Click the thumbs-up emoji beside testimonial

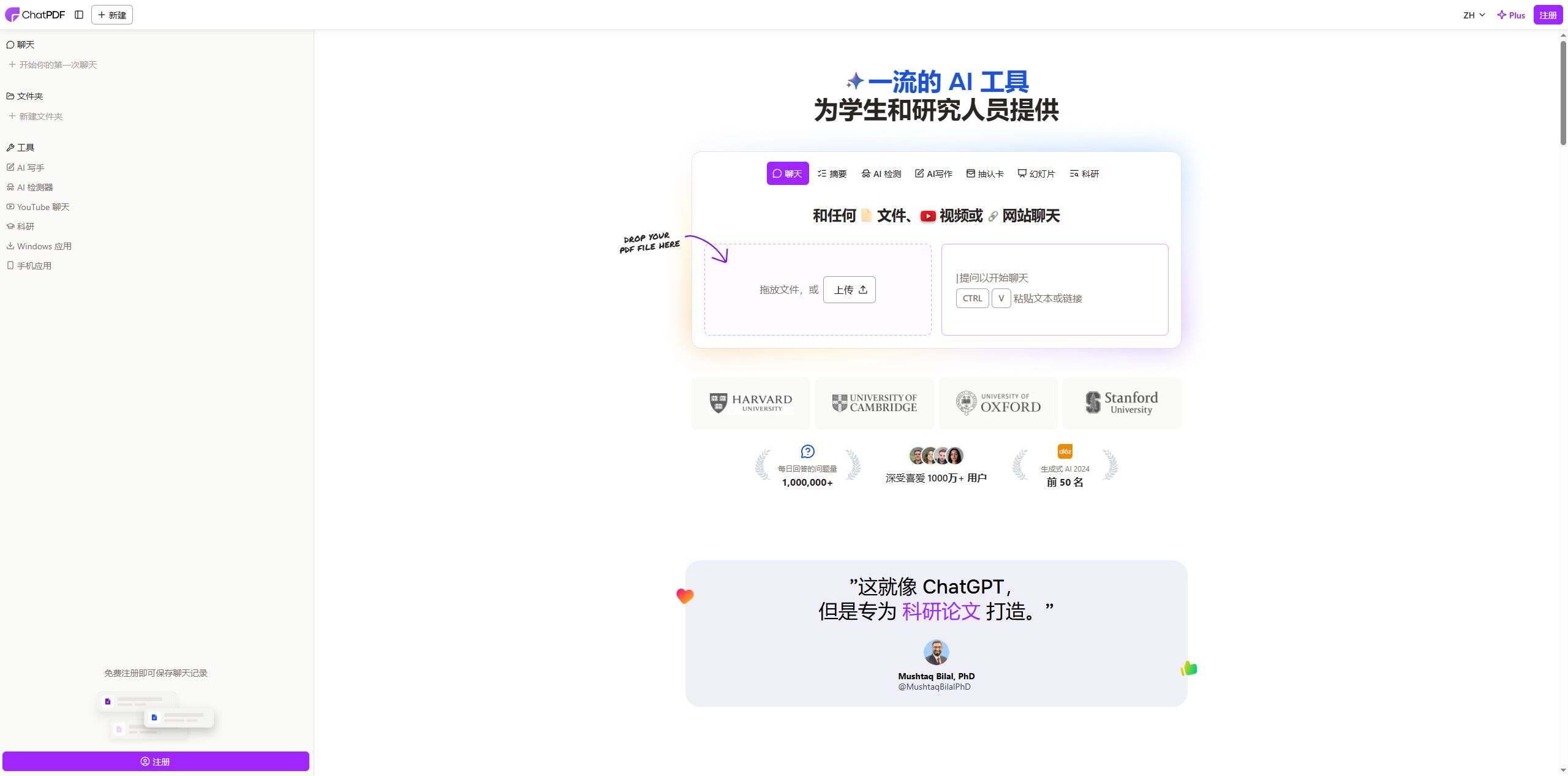[1189, 668]
